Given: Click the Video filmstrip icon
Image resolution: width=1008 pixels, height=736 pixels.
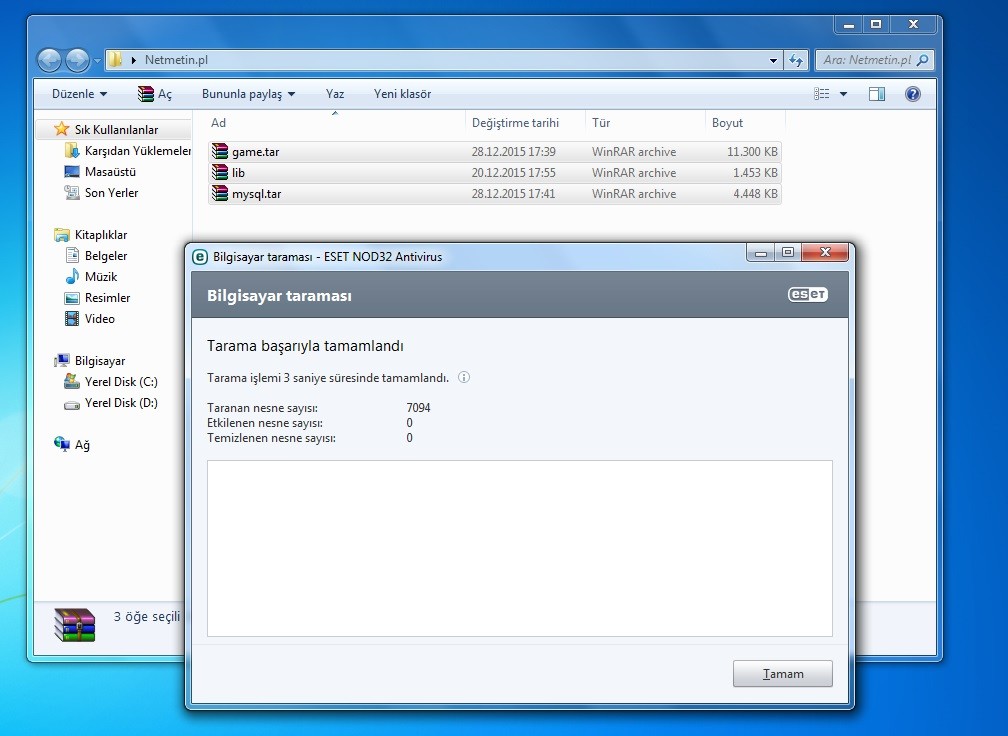Looking at the screenshot, I should (72, 318).
